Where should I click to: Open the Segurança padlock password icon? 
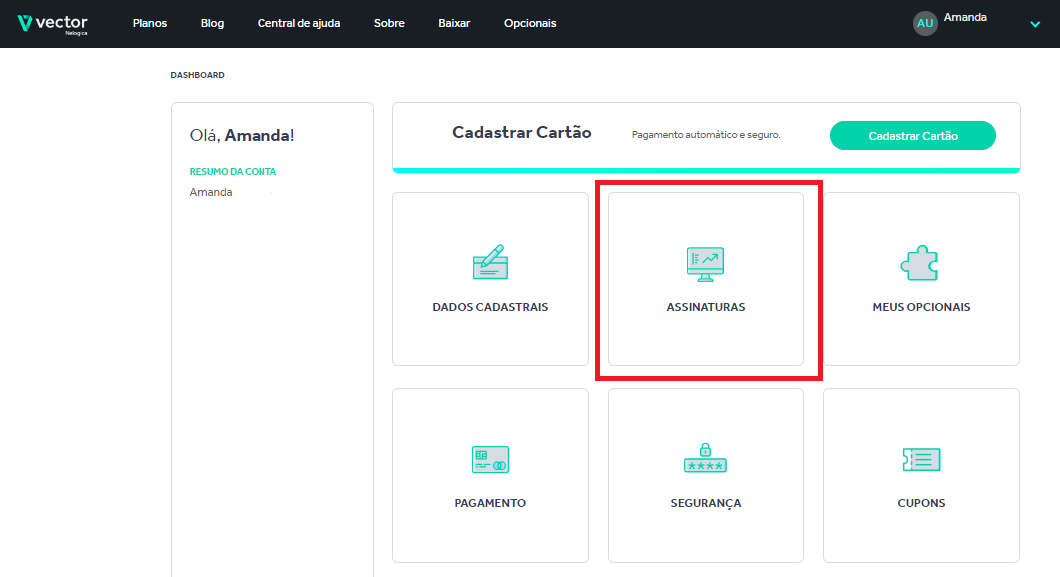click(x=705, y=457)
